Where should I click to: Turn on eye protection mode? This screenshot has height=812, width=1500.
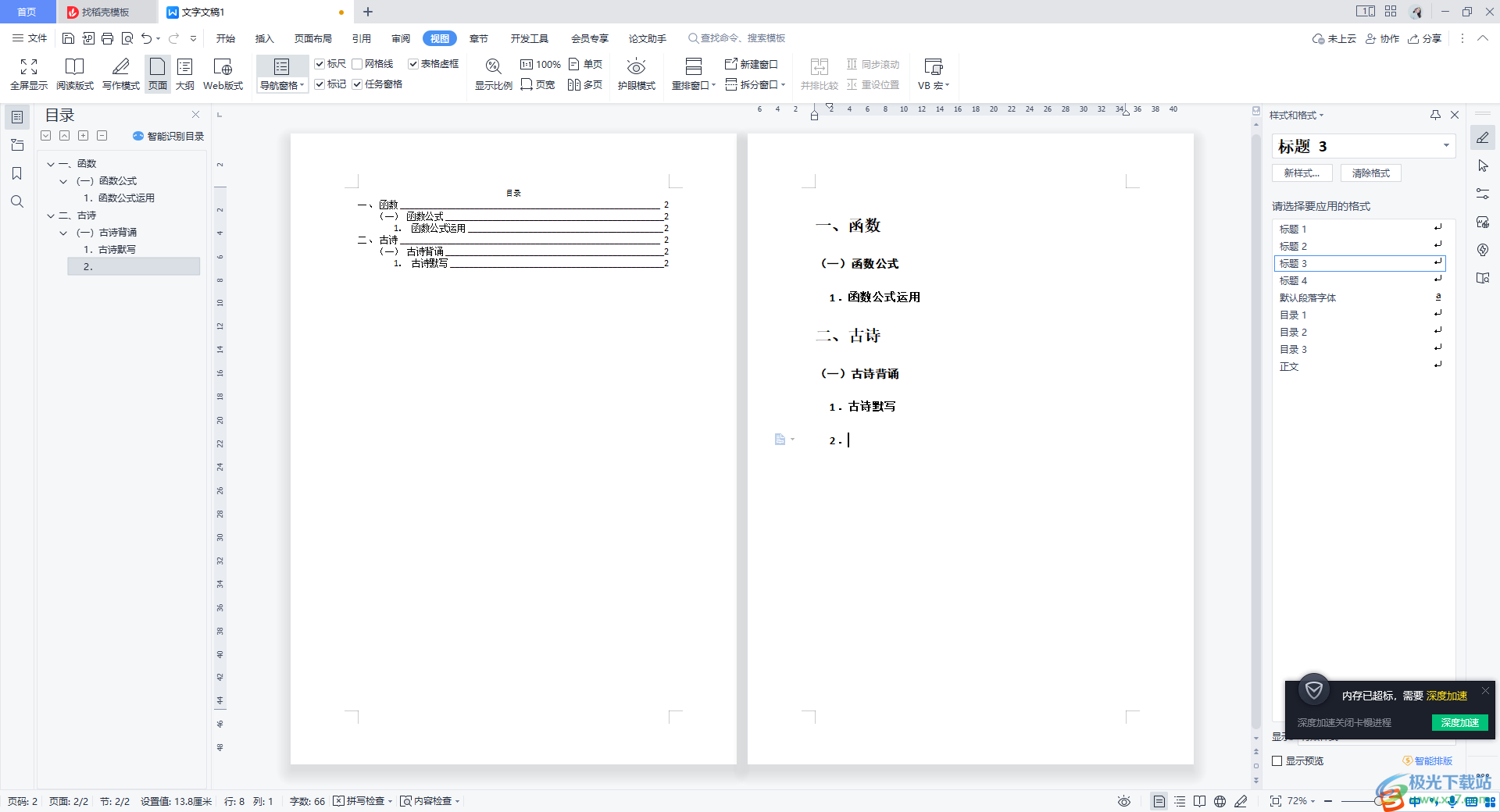tap(637, 74)
